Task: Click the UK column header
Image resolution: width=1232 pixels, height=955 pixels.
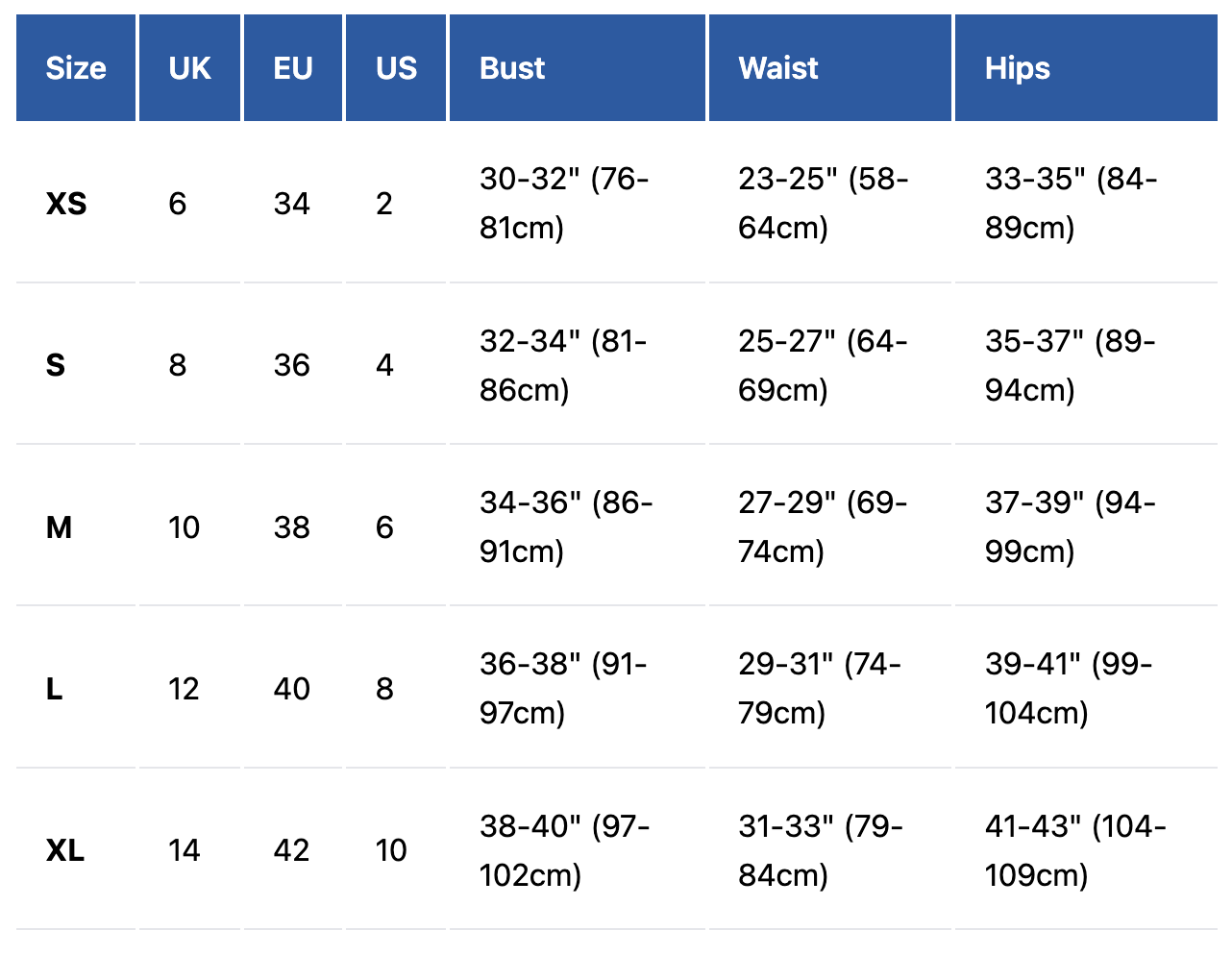Action: [189, 68]
